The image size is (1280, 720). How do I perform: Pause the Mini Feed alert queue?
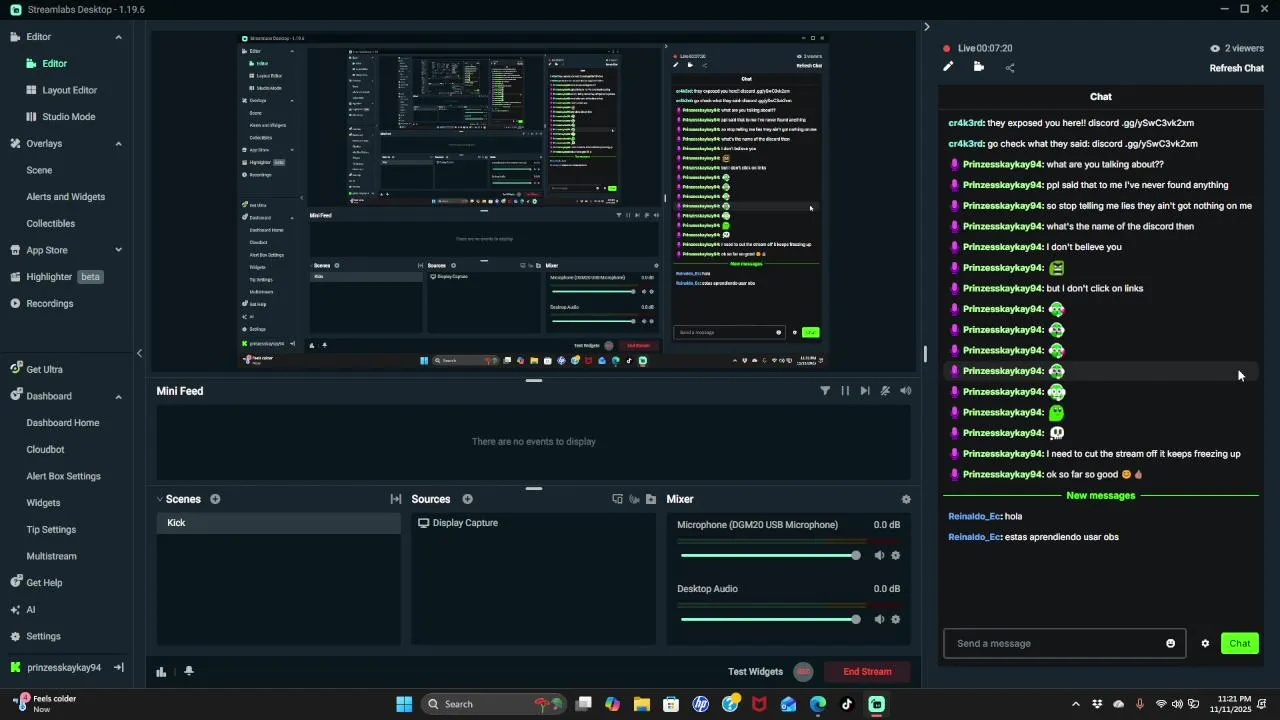[x=845, y=391]
